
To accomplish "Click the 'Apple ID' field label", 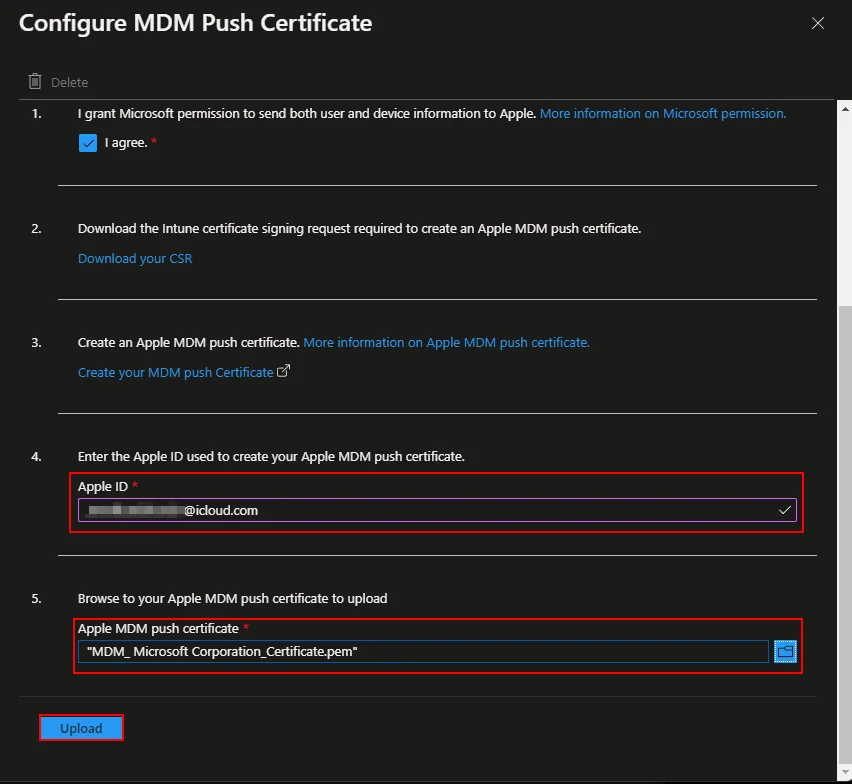I will pos(102,486).
